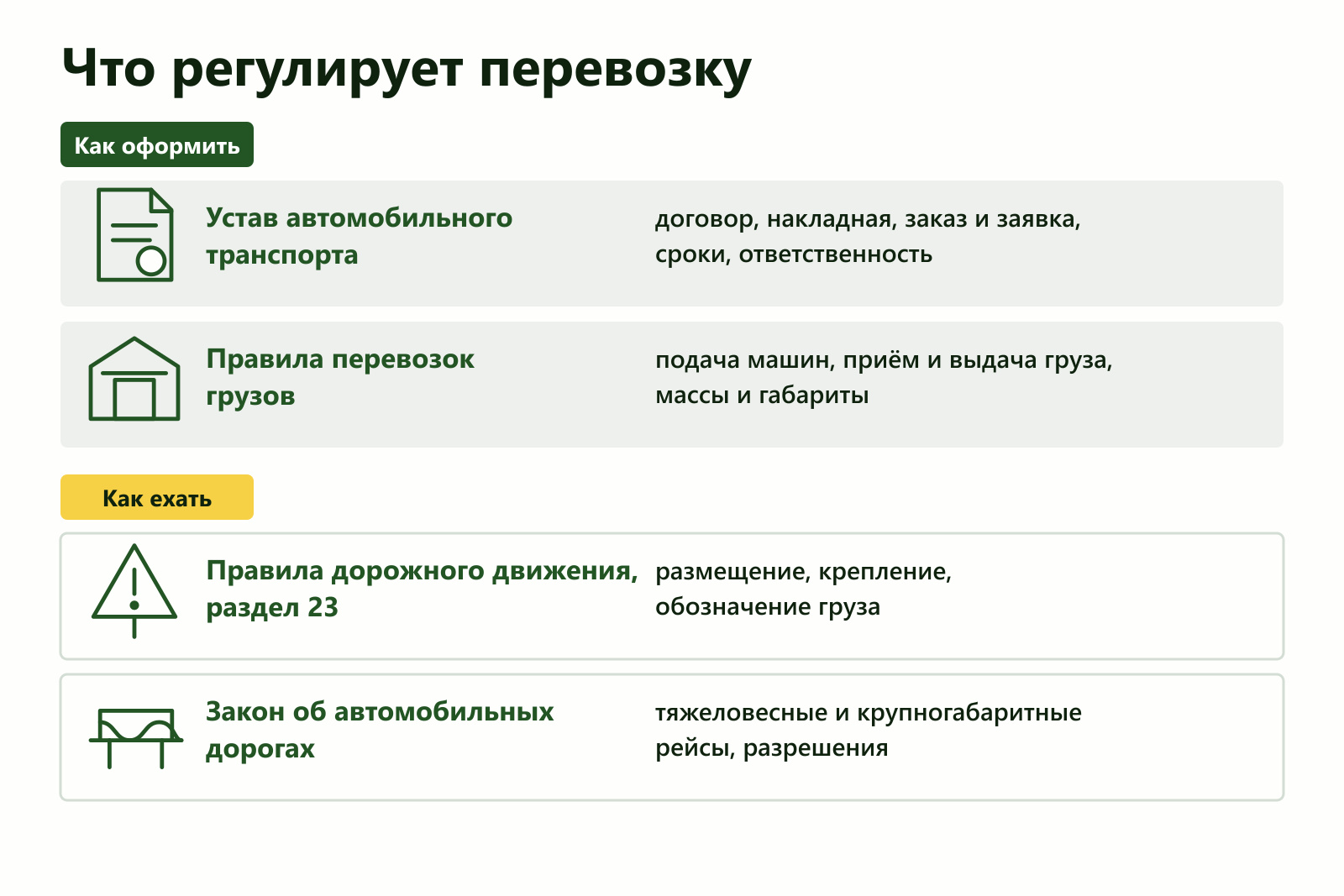Click the document icon beside Устав автомобильного транспорта
Image resolution: width=1344 pixels, height=896 pixels.
coord(134,234)
